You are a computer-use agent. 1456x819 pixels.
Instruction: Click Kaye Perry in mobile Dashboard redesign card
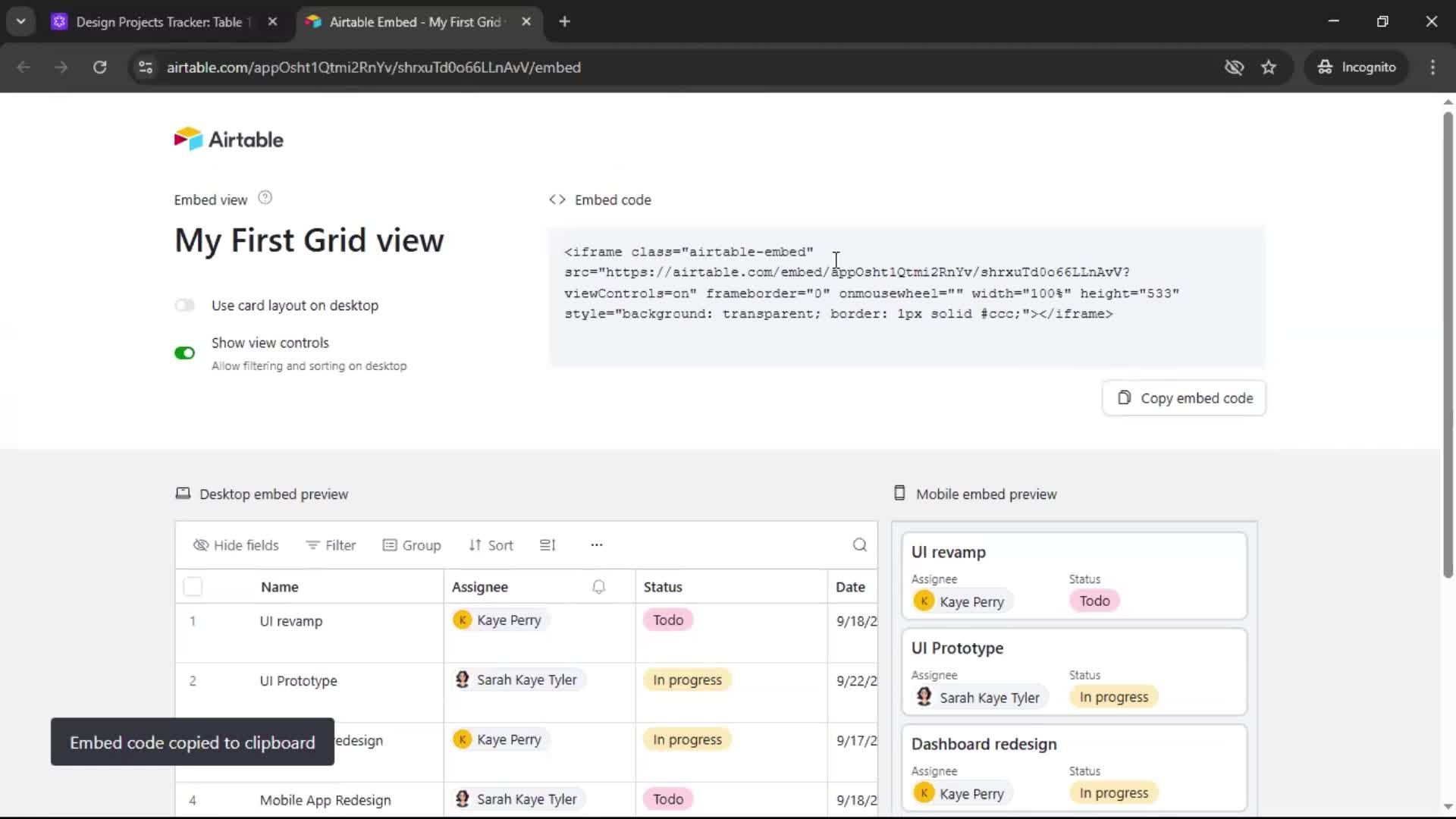tap(963, 793)
